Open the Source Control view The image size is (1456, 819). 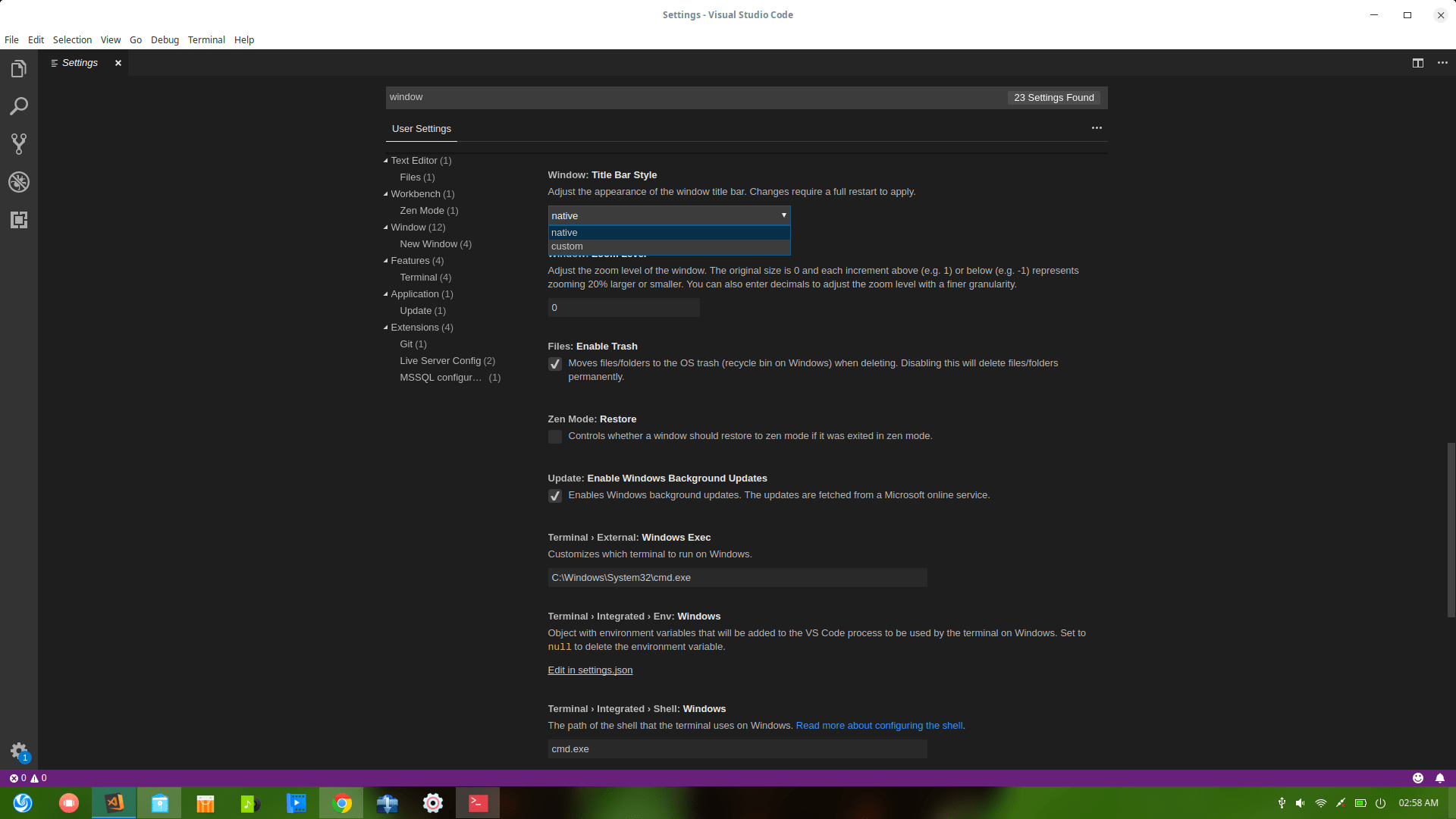(19, 144)
